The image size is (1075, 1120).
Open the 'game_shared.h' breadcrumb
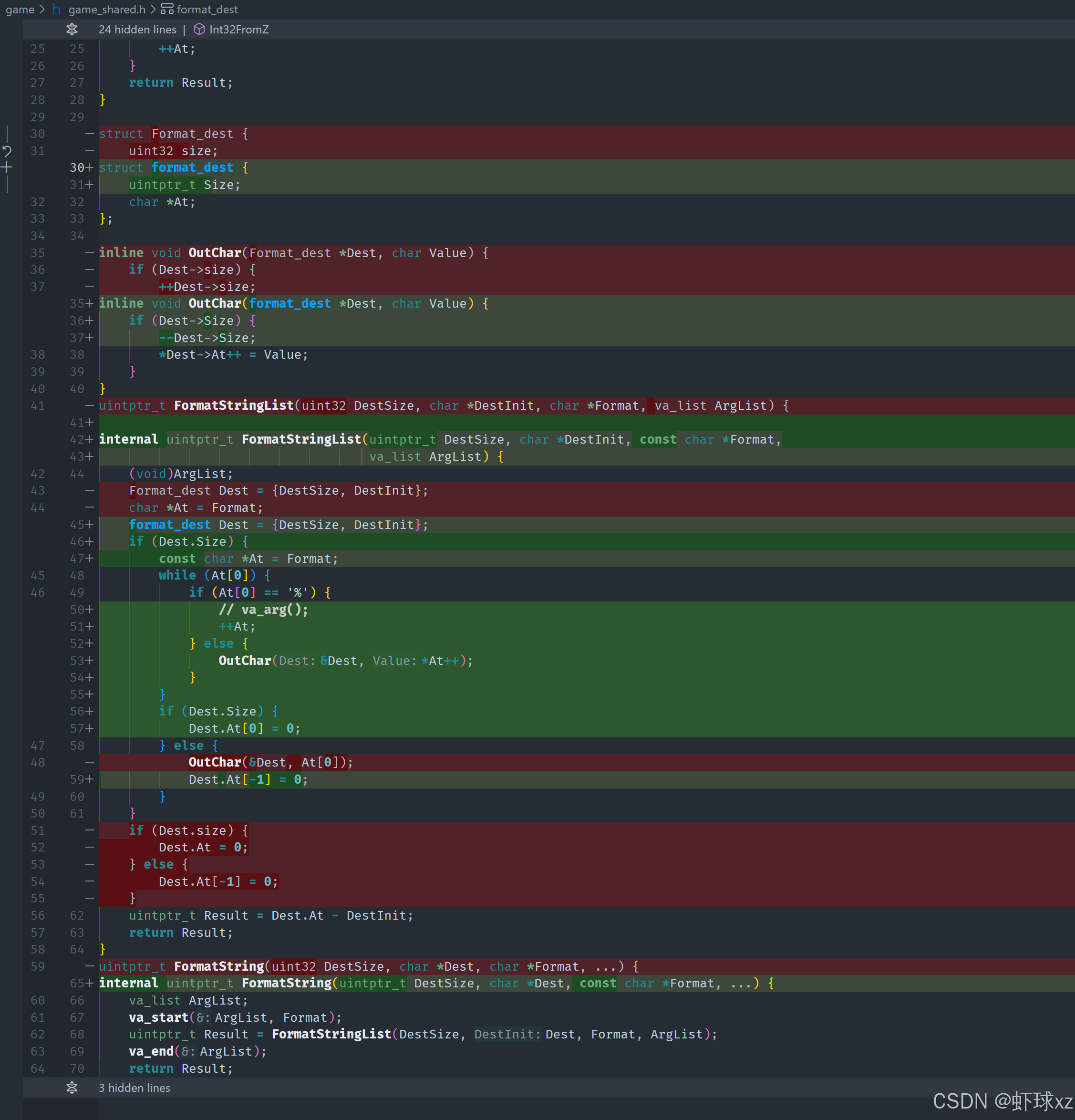click(x=107, y=10)
